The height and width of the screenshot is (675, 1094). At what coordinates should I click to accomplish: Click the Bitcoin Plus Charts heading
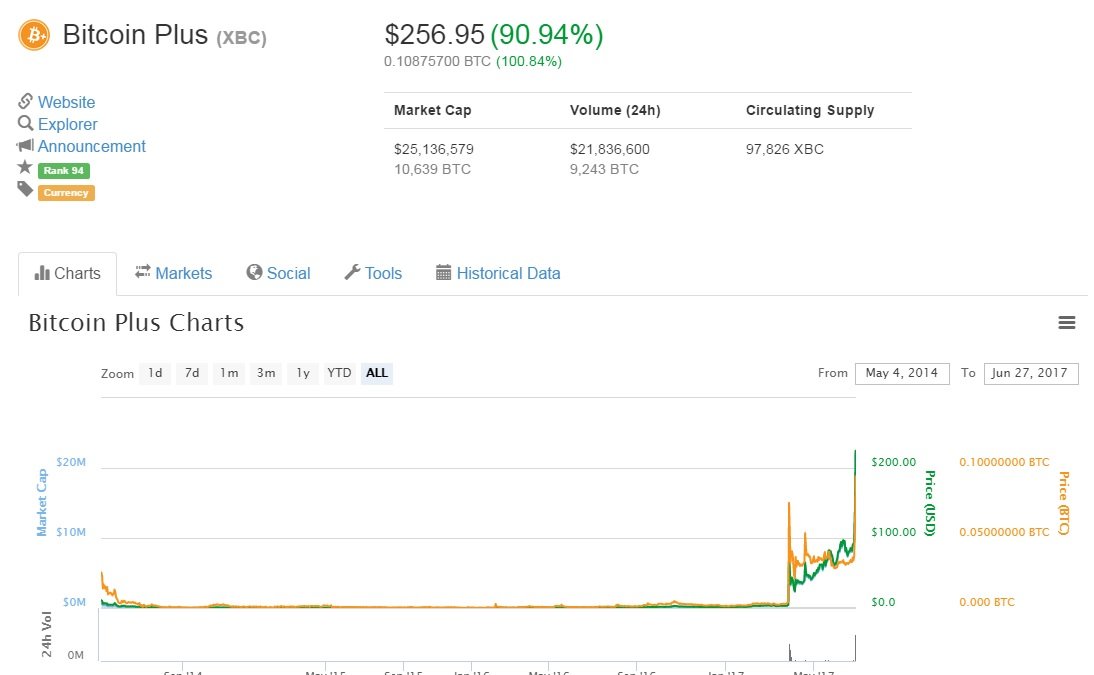tap(136, 322)
